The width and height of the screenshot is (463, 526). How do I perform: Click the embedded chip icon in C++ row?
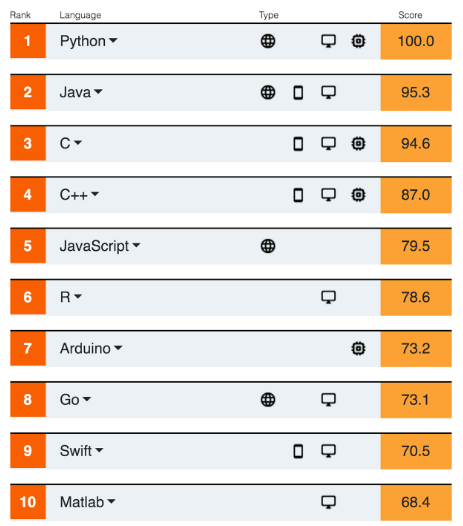358,195
